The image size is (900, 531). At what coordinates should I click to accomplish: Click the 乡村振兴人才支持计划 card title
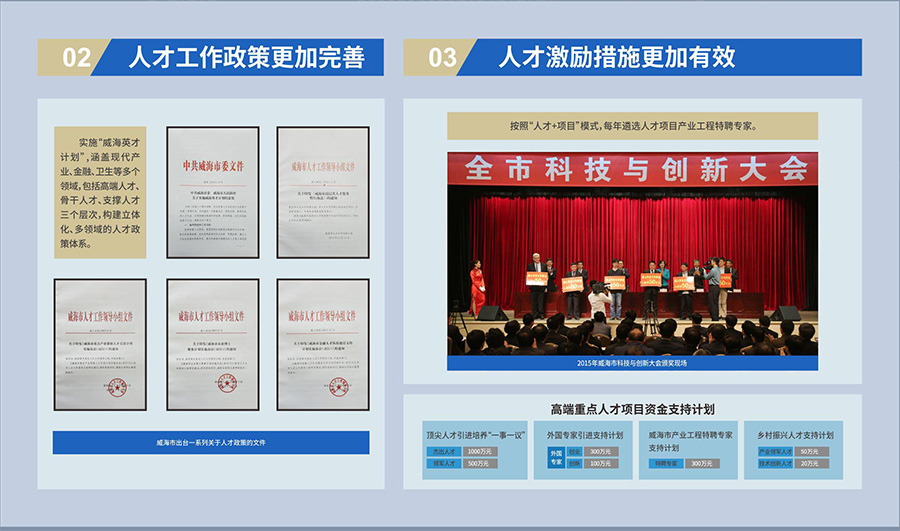pos(796,436)
